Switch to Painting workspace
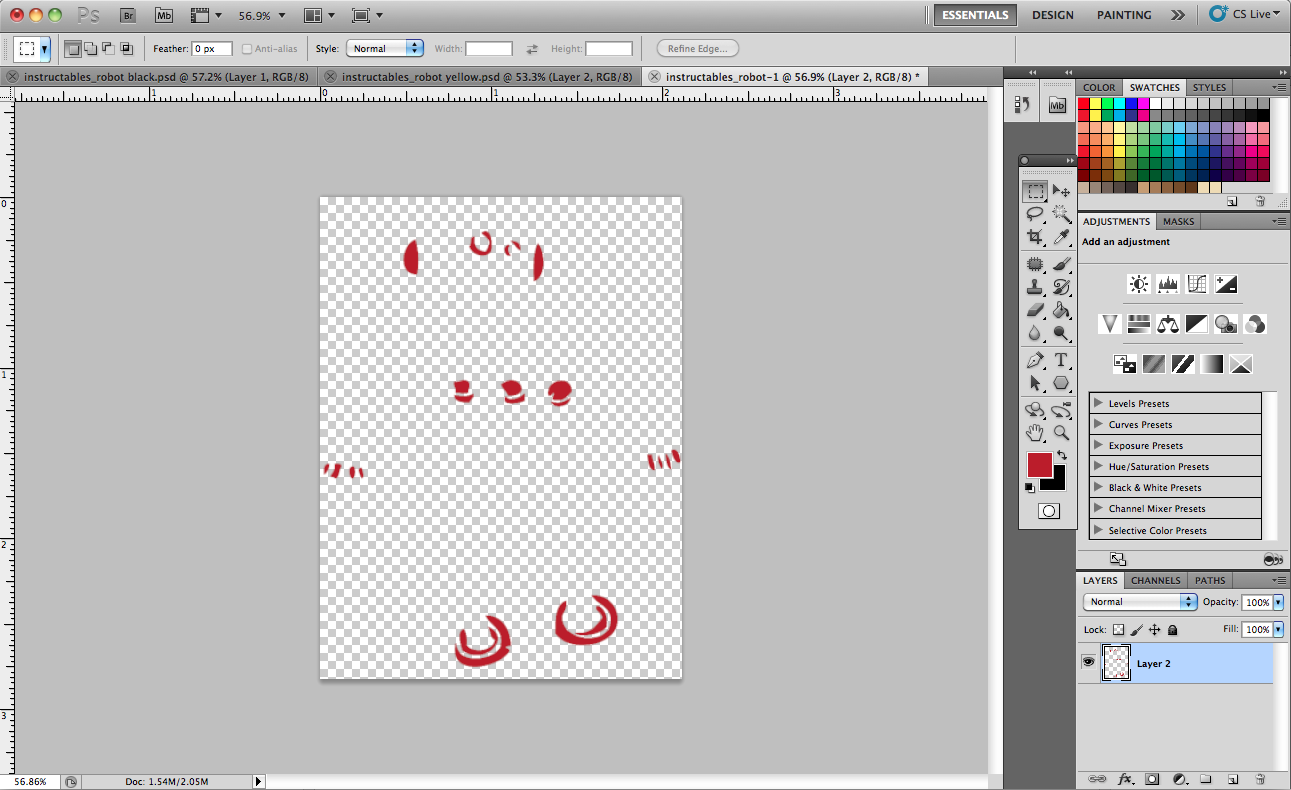The height and width of the screenshot is (790, 1291). pos(1124,15)
